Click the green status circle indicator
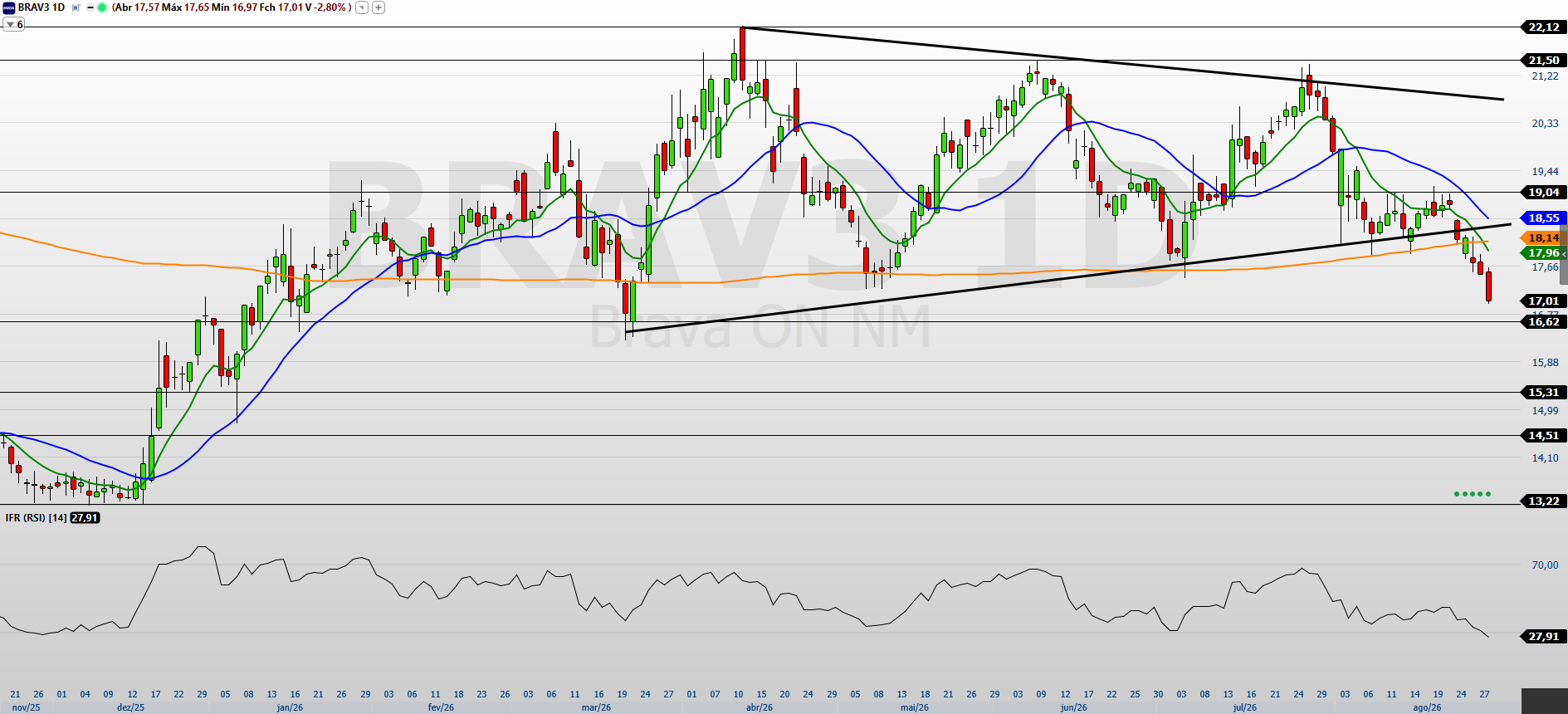Viewport: 1568px width, 714px height. 102,7
